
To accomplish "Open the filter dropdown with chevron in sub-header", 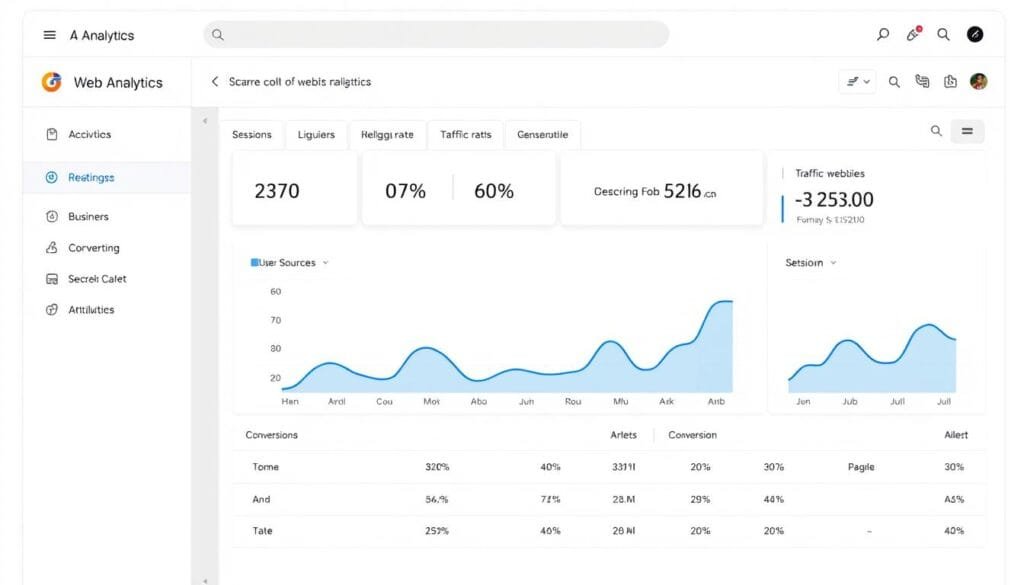I will click(857, 82).
